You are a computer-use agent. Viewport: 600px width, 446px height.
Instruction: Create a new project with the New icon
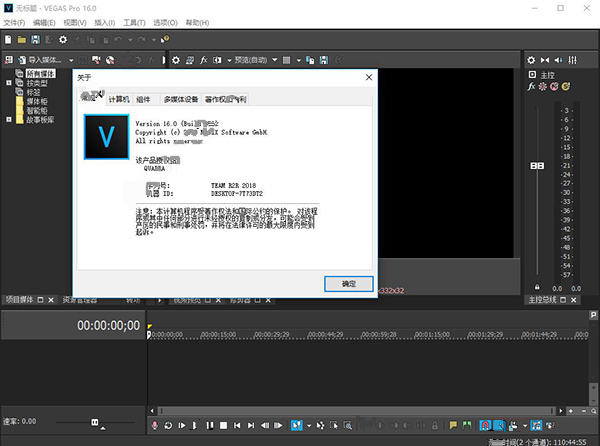[8, 39]
